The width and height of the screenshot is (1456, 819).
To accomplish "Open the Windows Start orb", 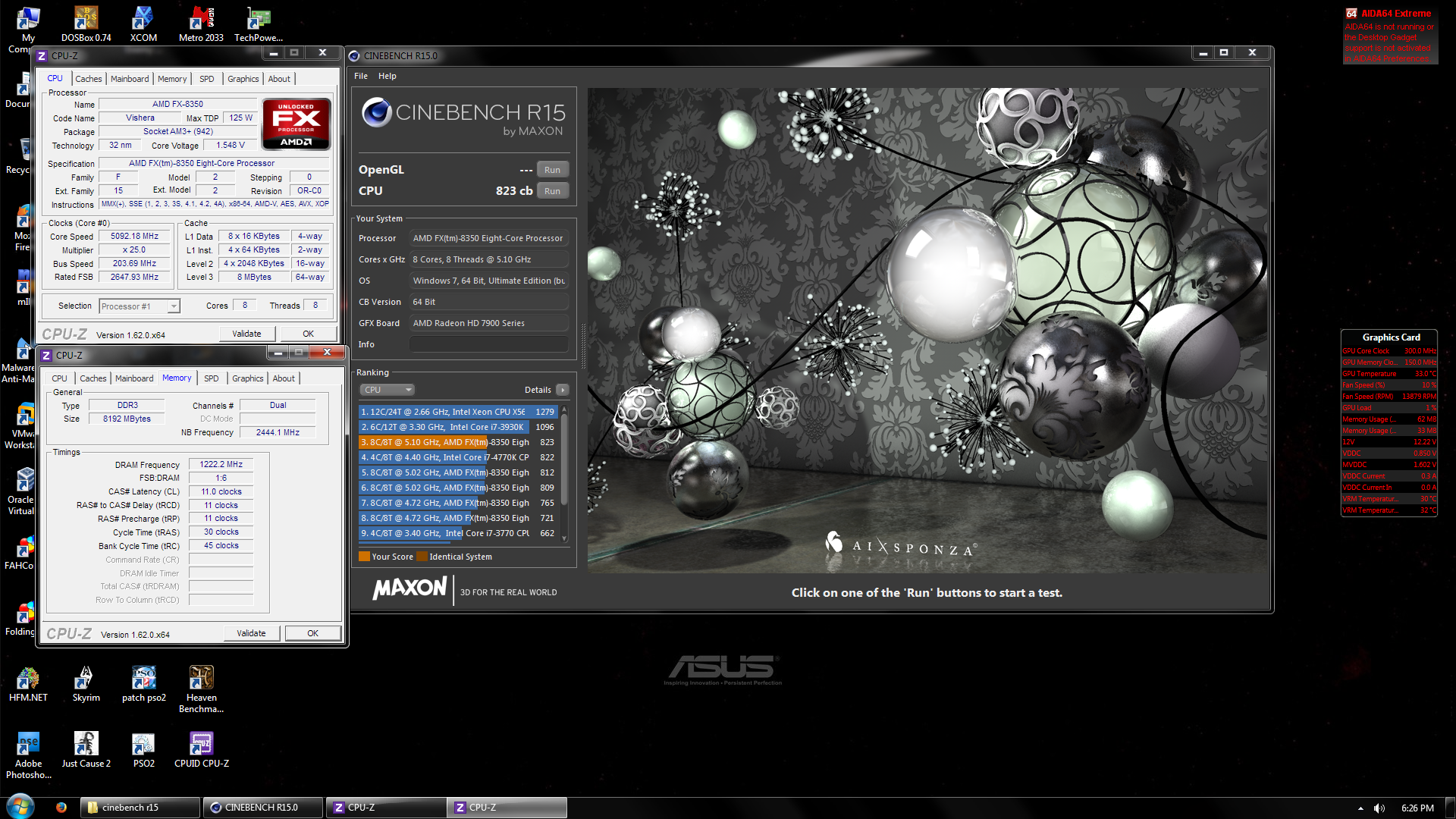I will (20, 807).
